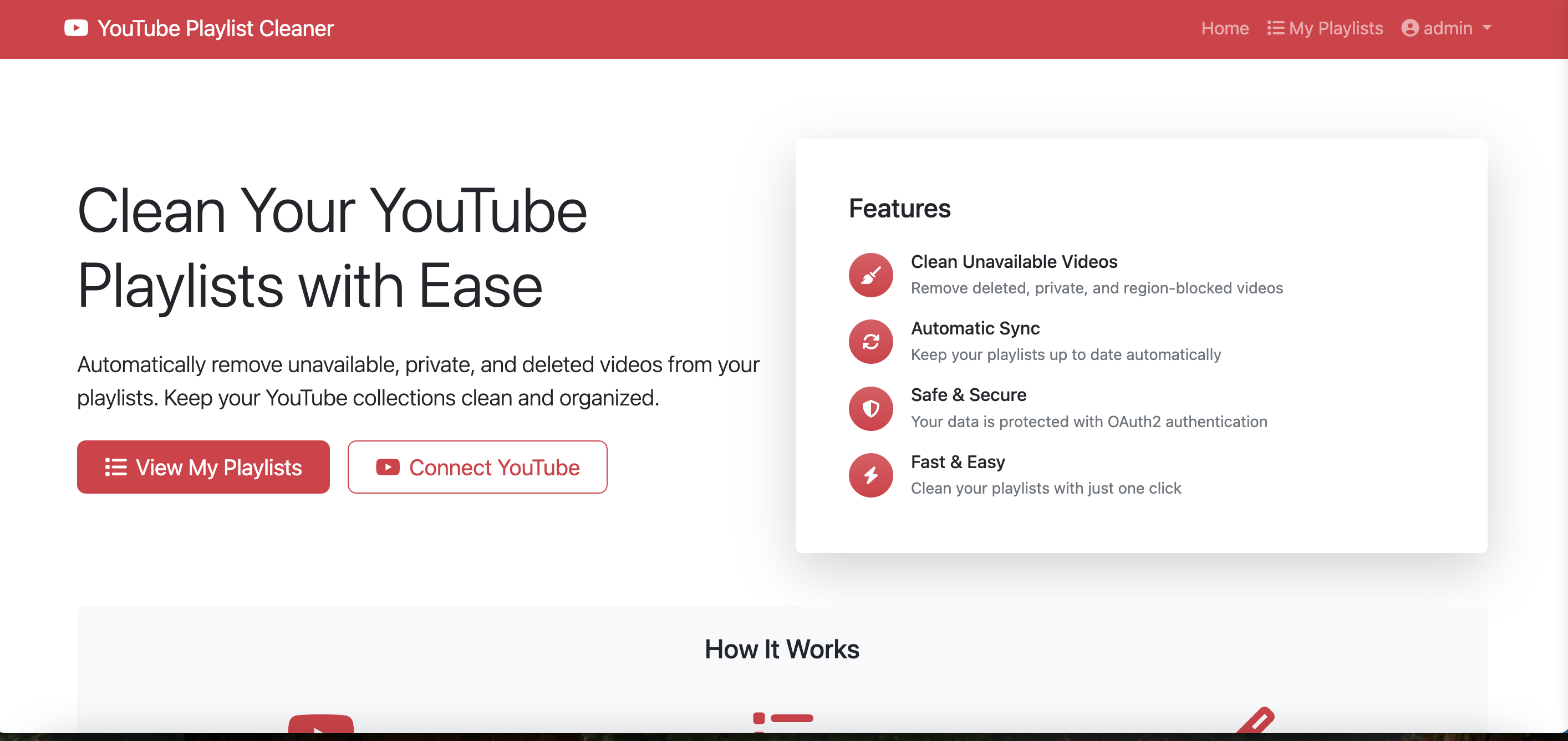The width and height of the screenshot is (1568, 741).
Task: Click the list icon beside My Playlists
Action: pos(1275,28)
